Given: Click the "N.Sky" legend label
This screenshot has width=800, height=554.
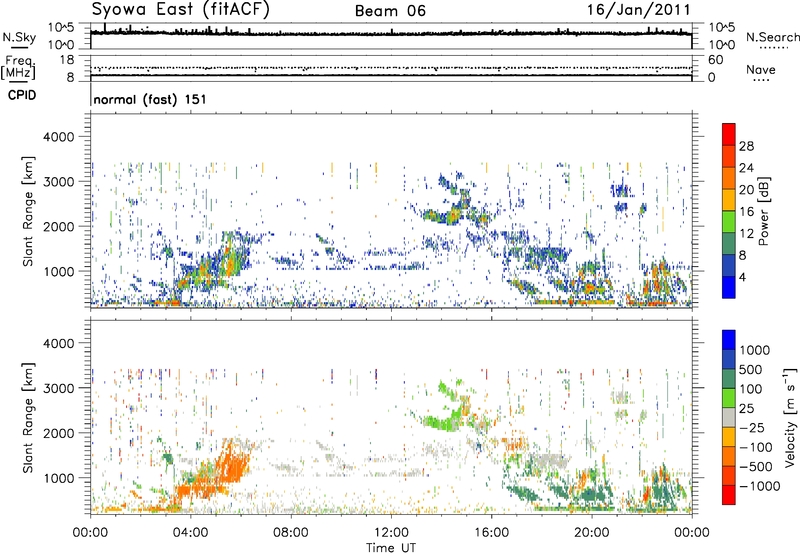Looking at the screenshot, I should (19, 37).
